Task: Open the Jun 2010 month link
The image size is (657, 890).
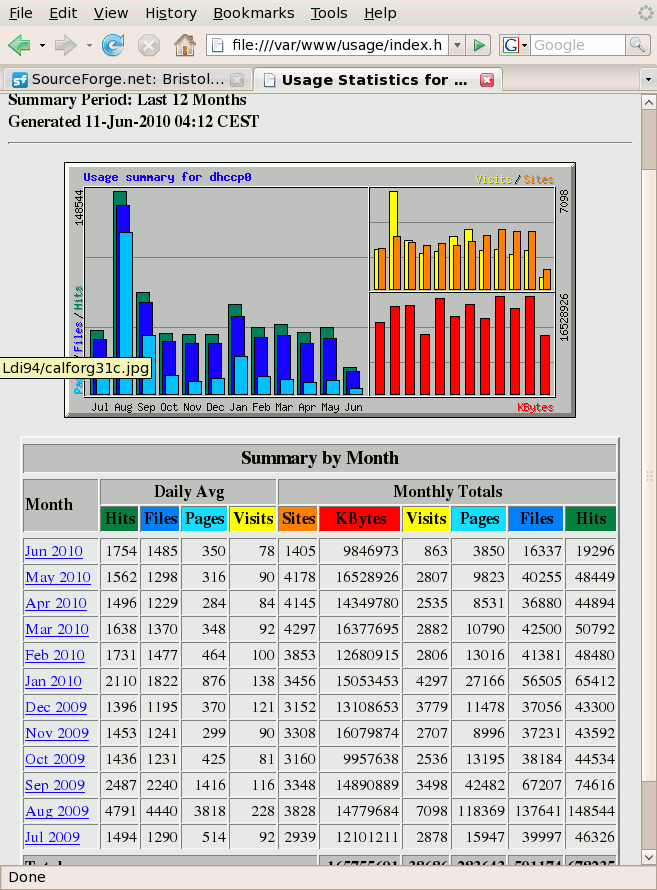Action: click(54, 552)
